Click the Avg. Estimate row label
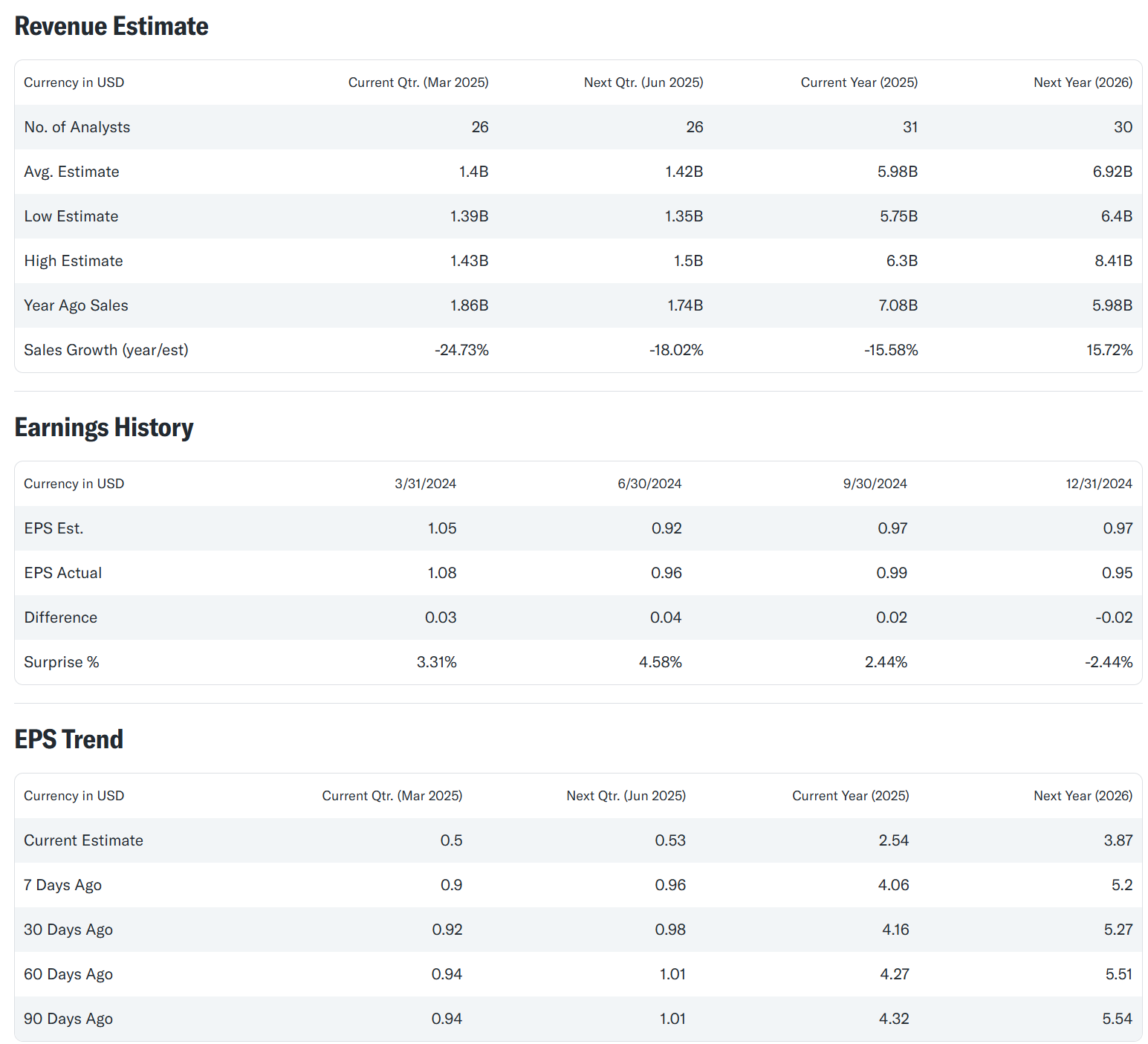1148x1044 pixels. pos(71,172)
